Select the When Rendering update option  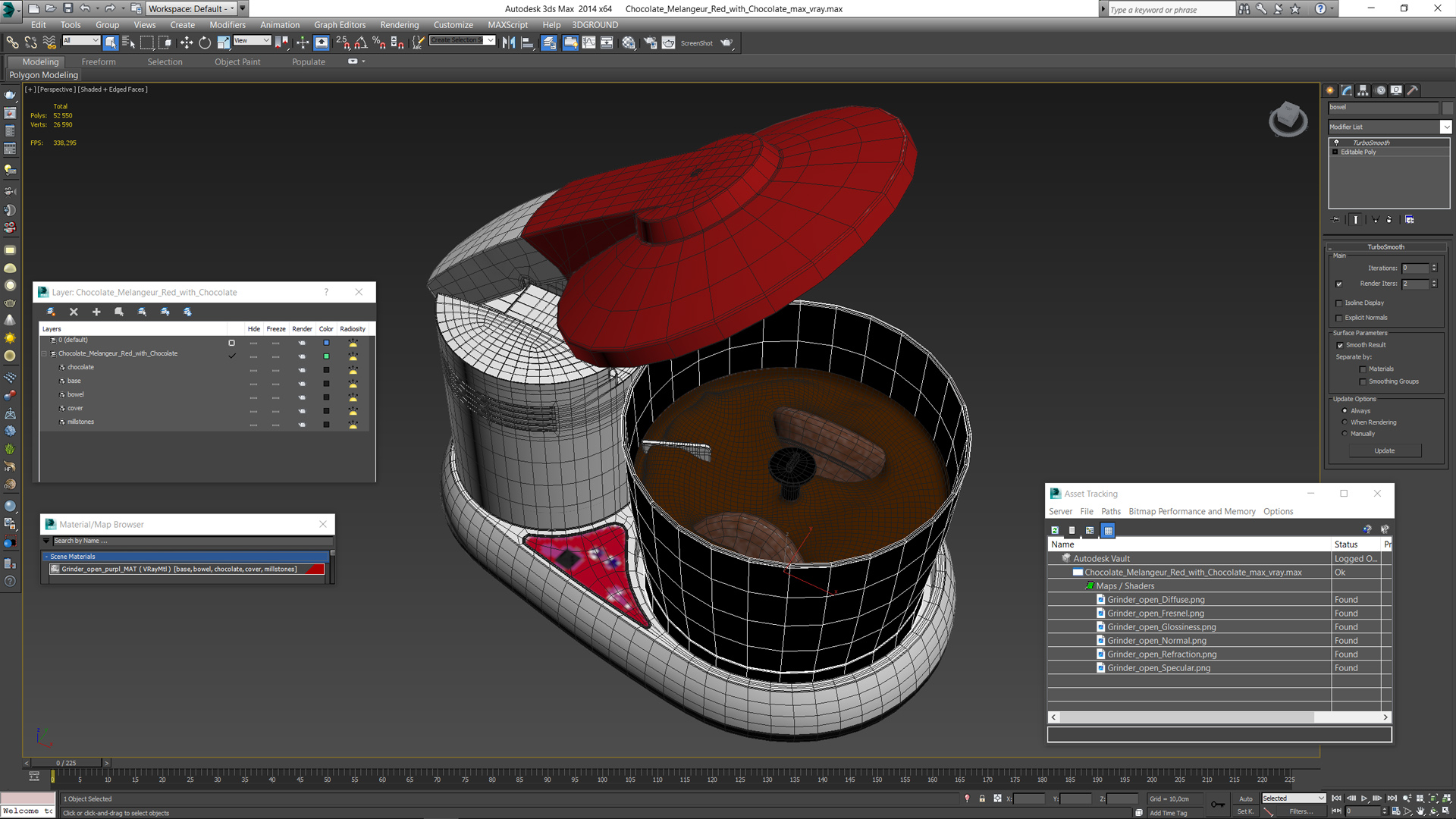[x=1345, y=422]
